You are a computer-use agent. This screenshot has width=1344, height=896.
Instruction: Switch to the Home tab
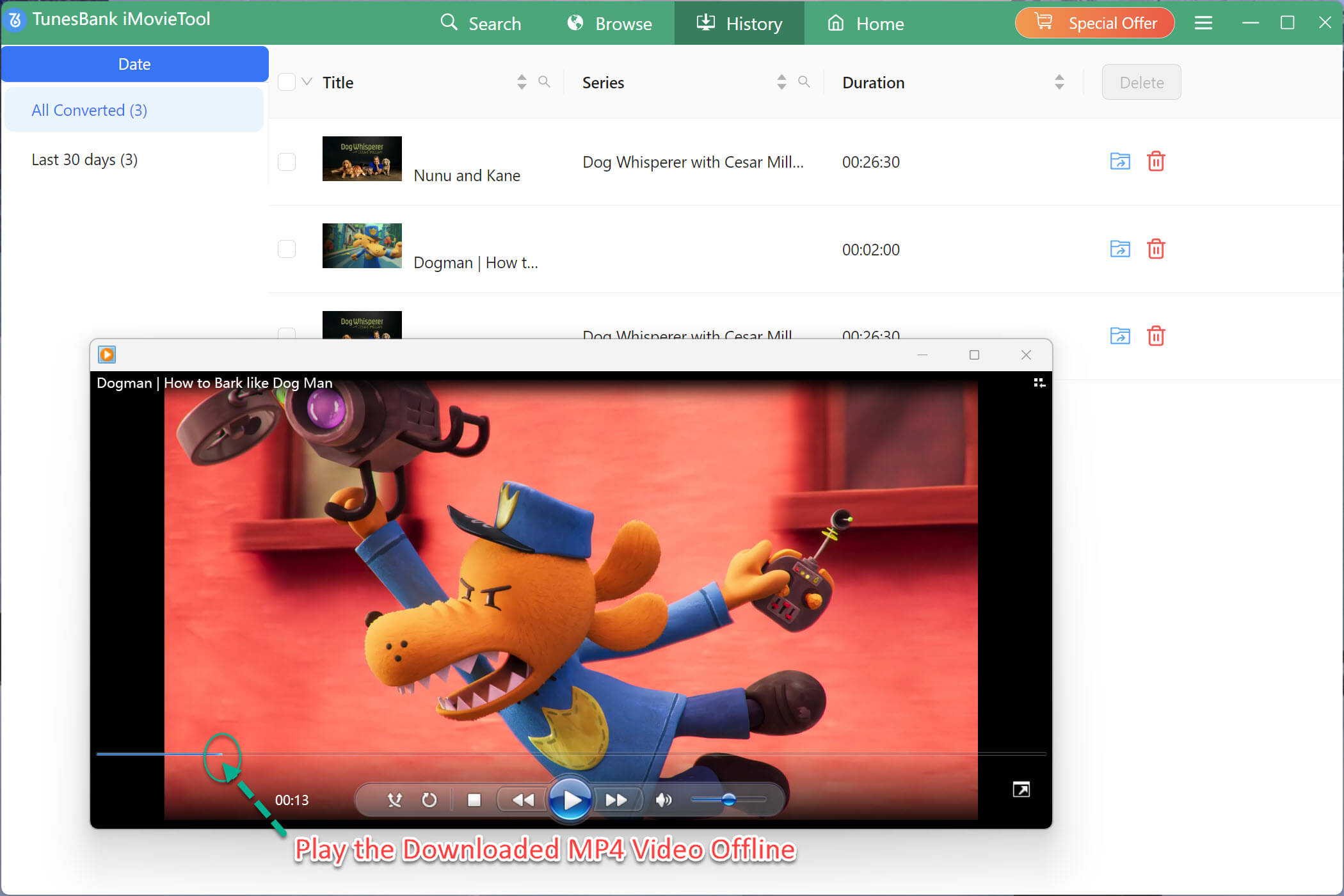pyautogui.click(x=865, y=23)
